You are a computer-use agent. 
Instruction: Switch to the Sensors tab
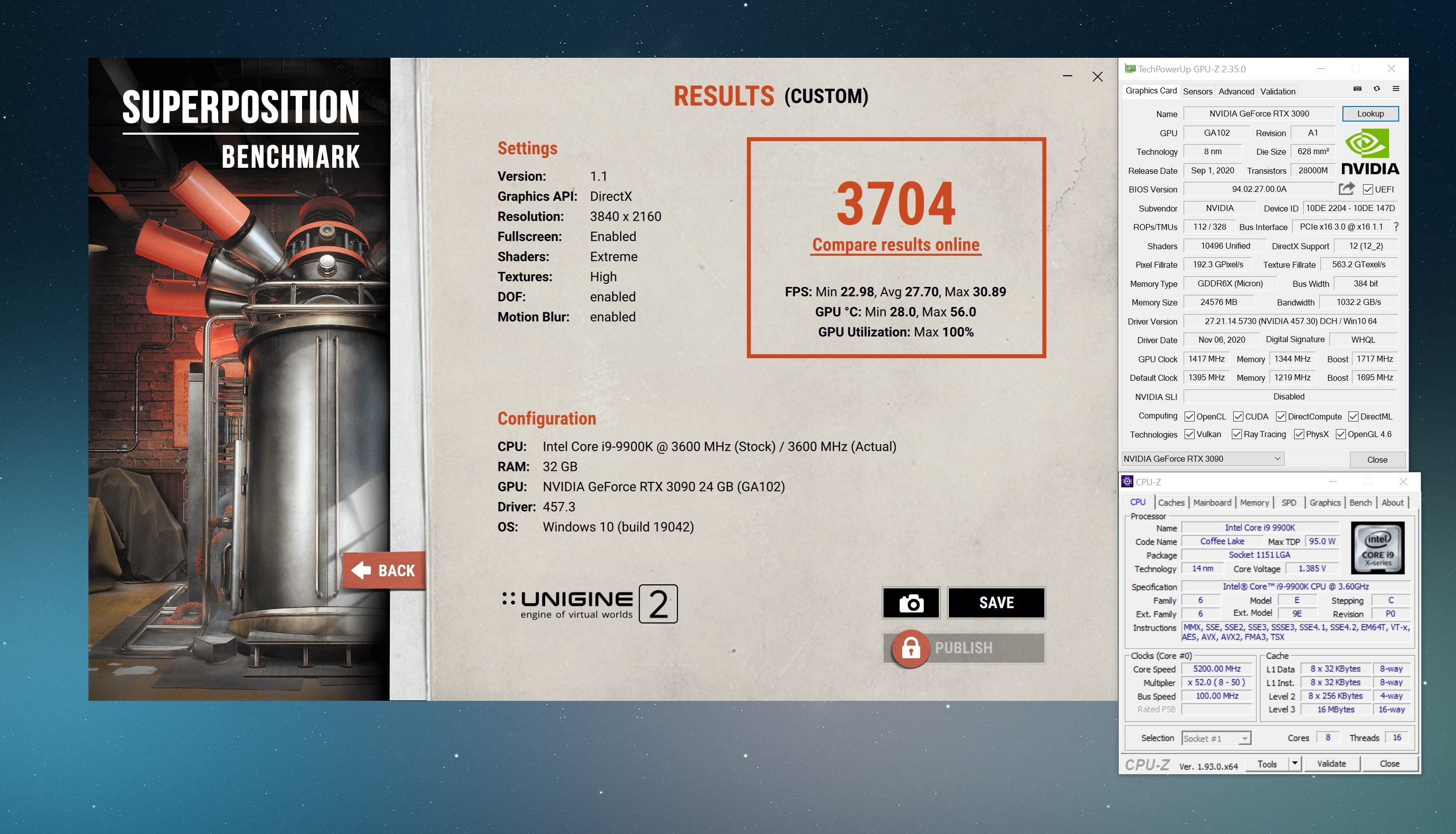click(x=1197, y=91)
